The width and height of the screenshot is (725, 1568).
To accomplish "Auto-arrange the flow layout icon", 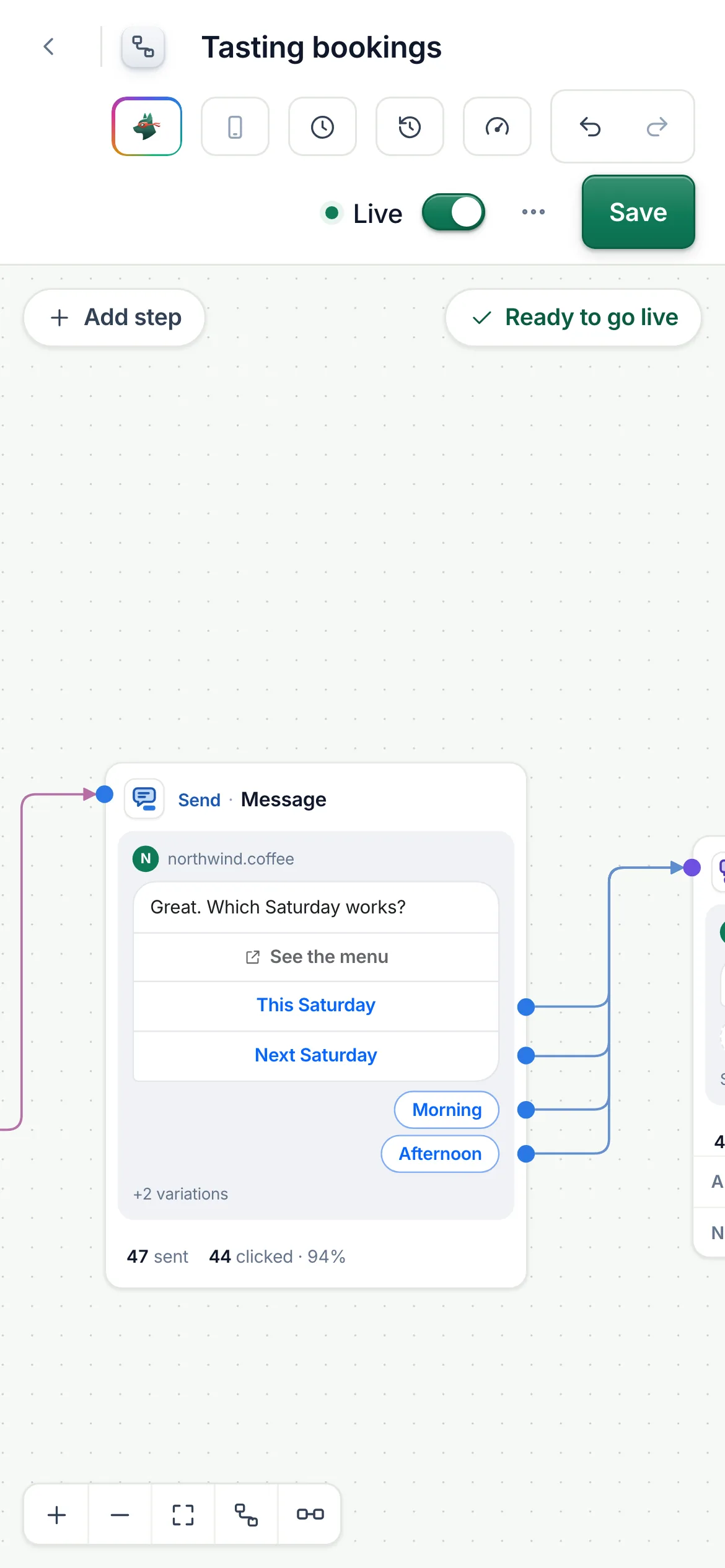I will point(246,1515).
